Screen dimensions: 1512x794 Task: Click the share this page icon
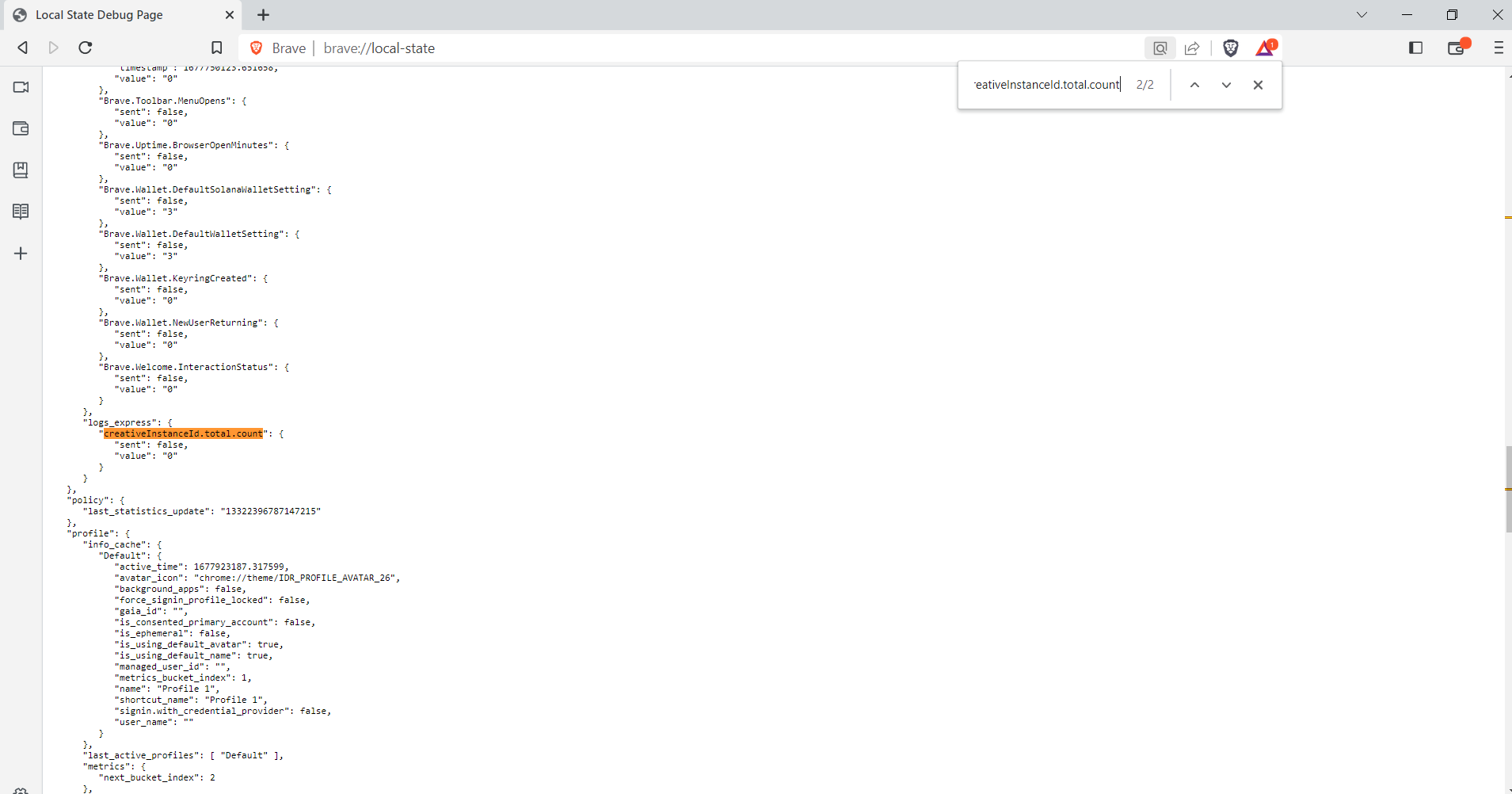[x=1192, y=48]
